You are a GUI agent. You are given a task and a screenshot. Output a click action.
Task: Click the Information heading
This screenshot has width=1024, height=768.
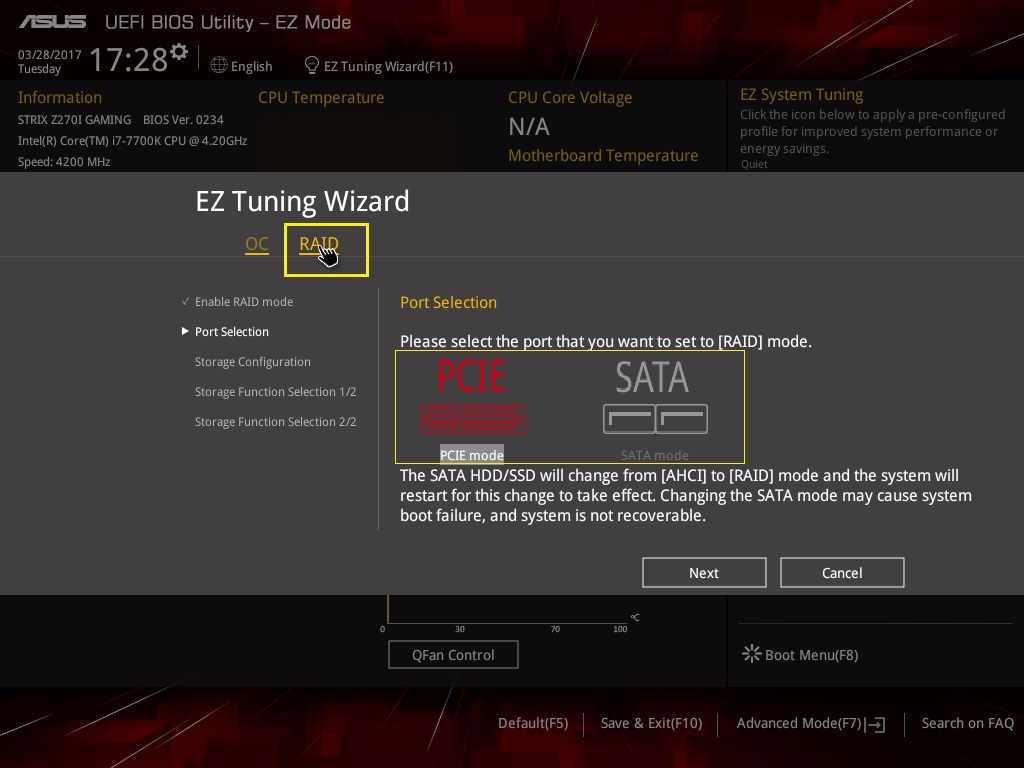tap(59, 97)
